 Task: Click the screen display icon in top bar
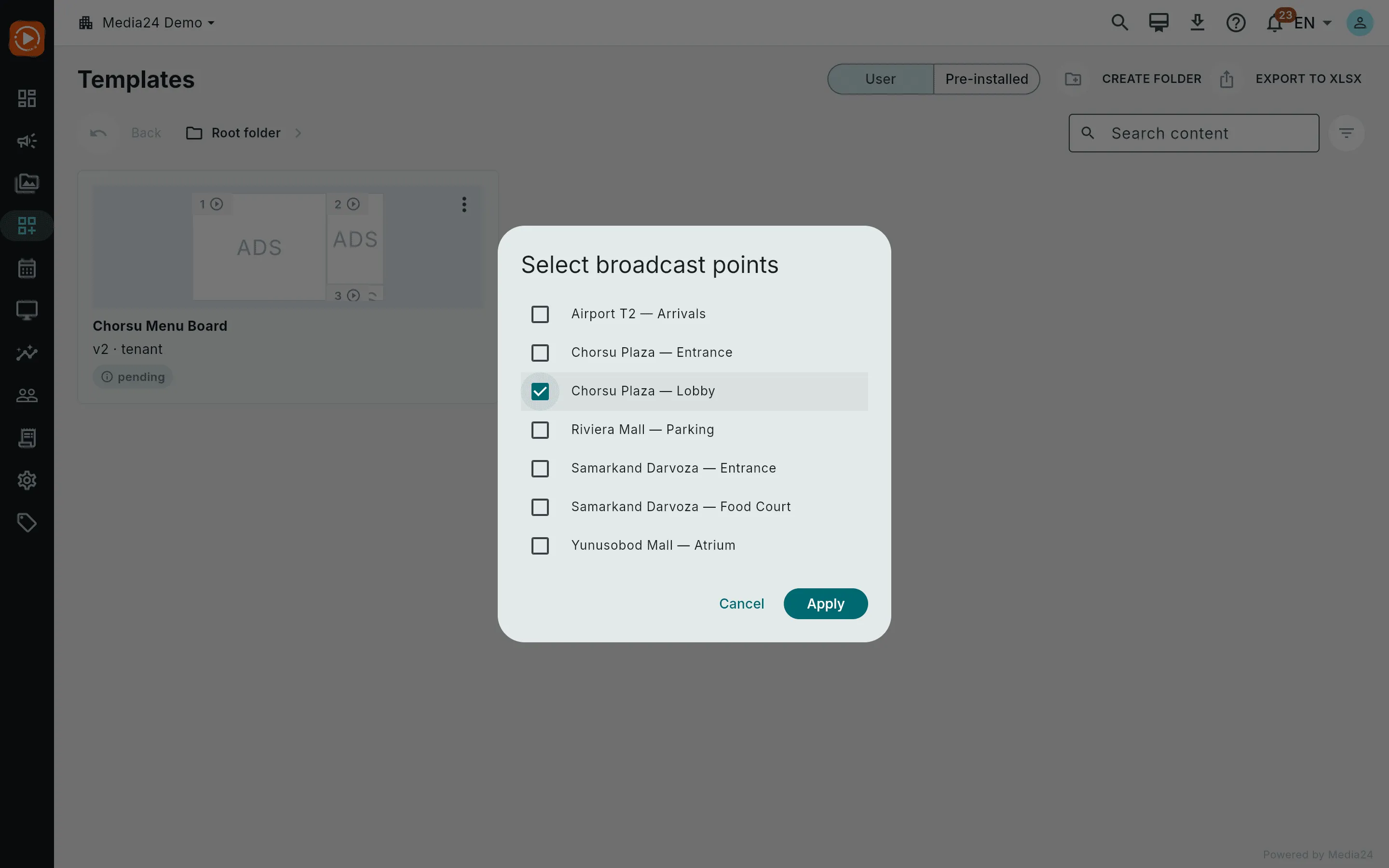click(1158, 22)
